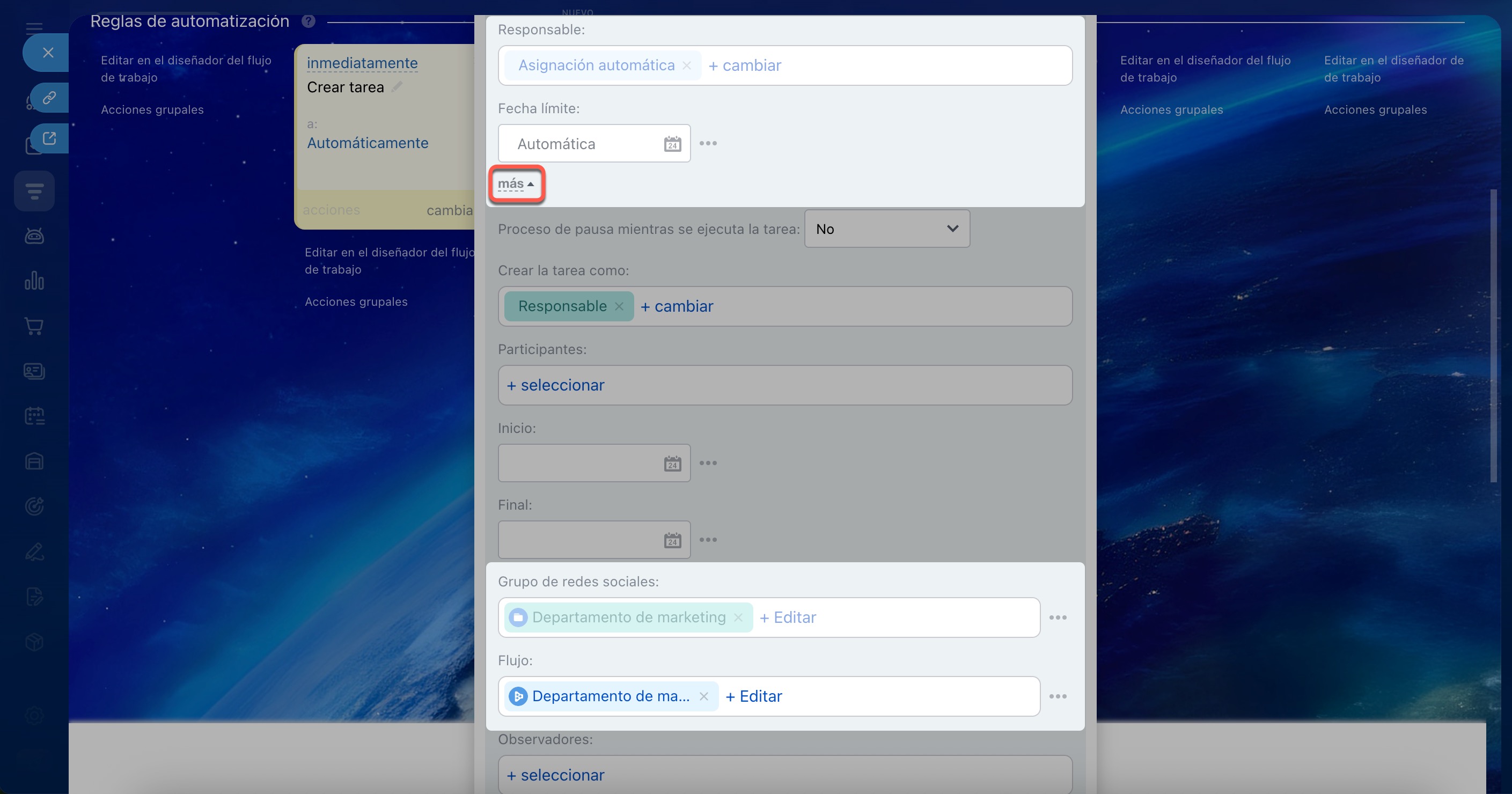The width and height of the screenshot is (1512, 794).
Task: Click the three dots next to Grupo de redes sociales
Action: pos(1057,617)
